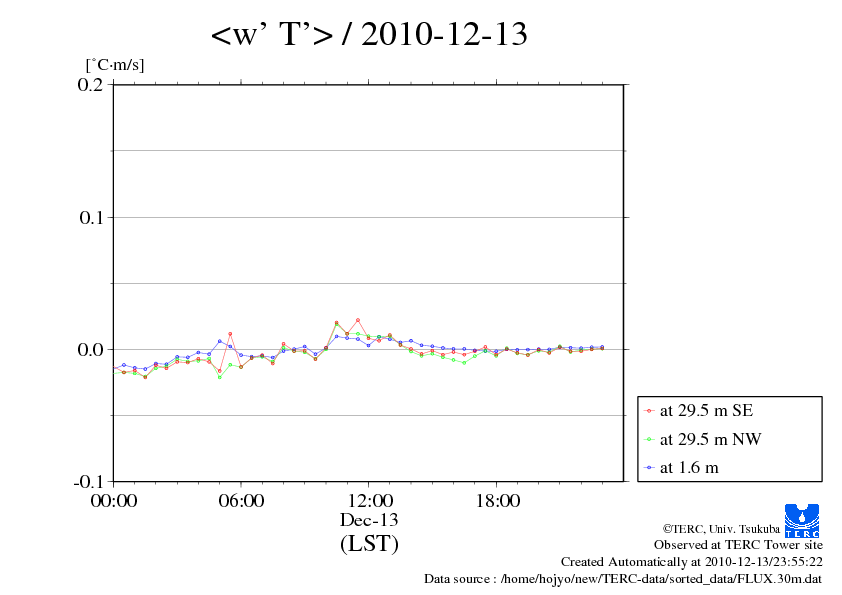Click the red peak point near 12:00
This screenshot has width=842, height=595.
pos(358,321)
